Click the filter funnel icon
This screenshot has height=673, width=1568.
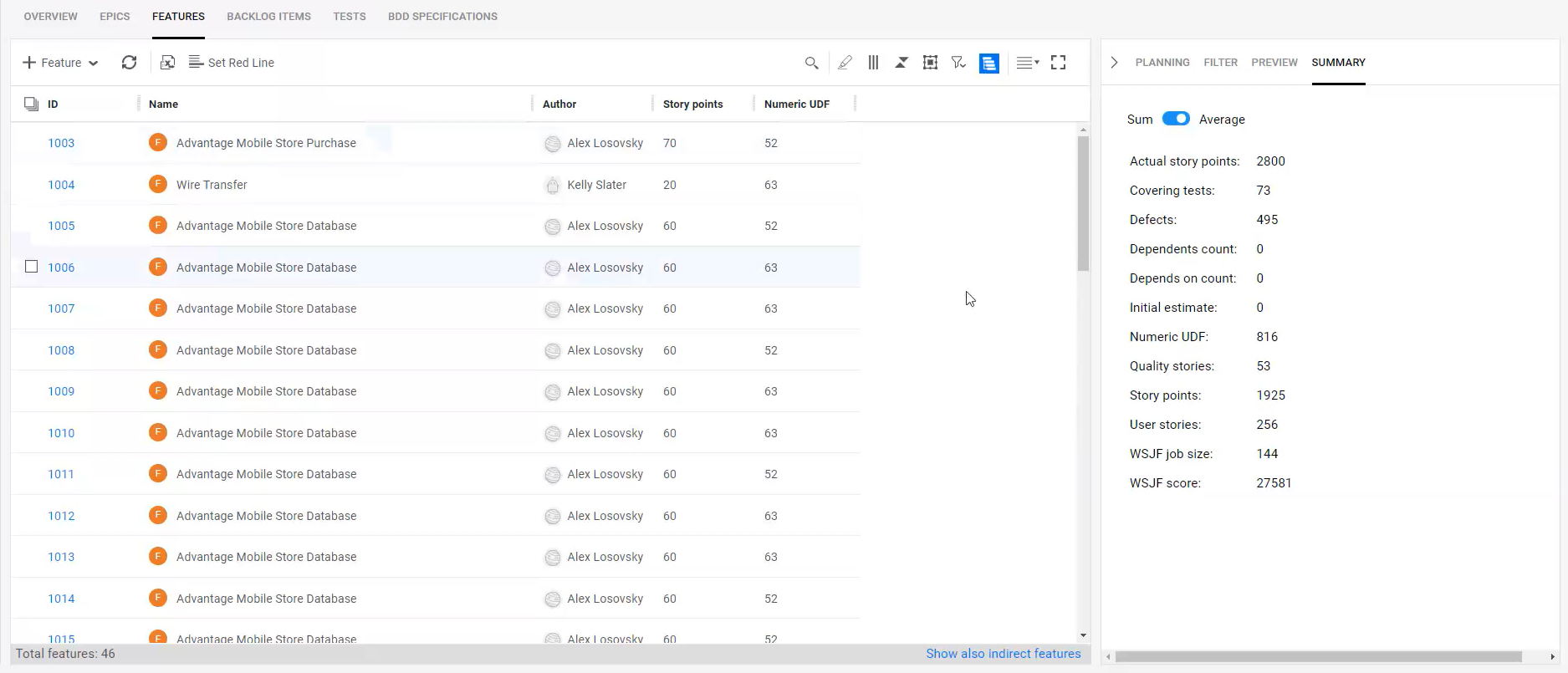[x=958, y=63]
